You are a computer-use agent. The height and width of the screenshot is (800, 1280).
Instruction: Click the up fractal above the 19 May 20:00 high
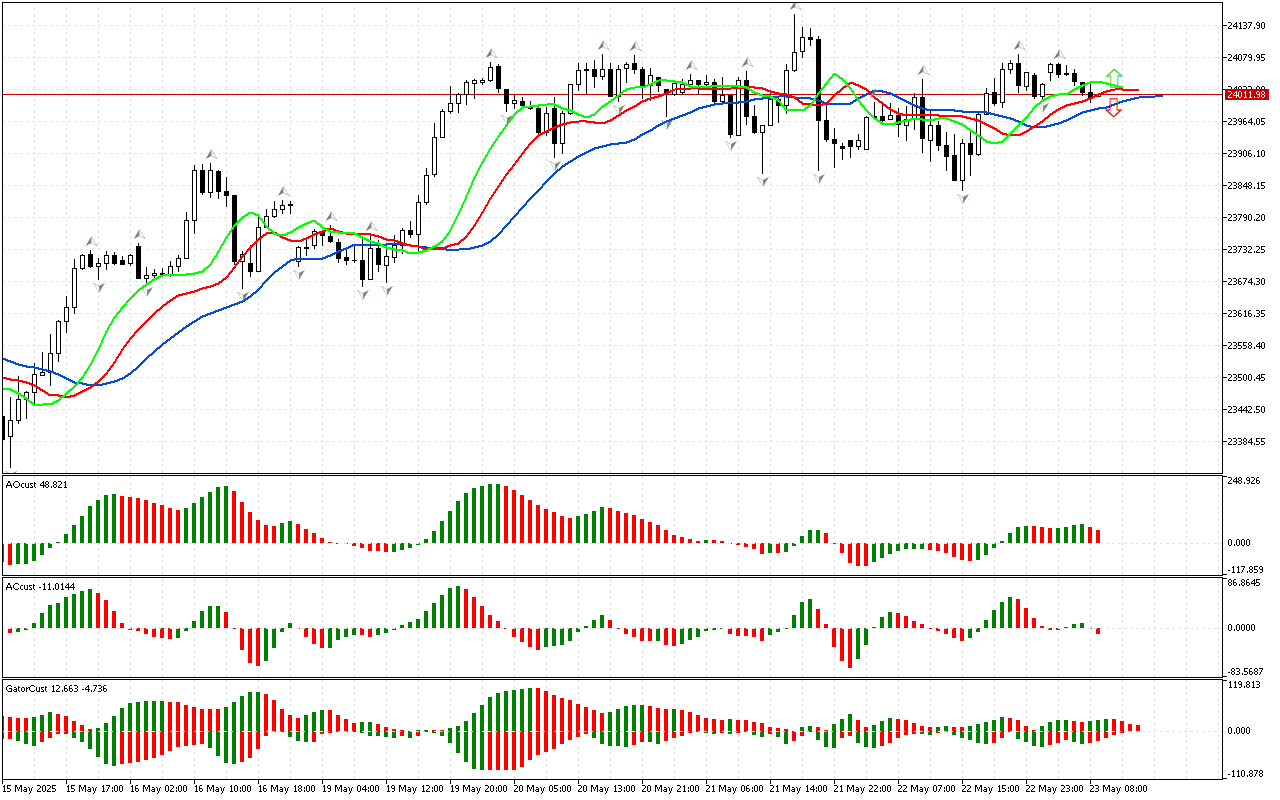click(x=491, y=54)
